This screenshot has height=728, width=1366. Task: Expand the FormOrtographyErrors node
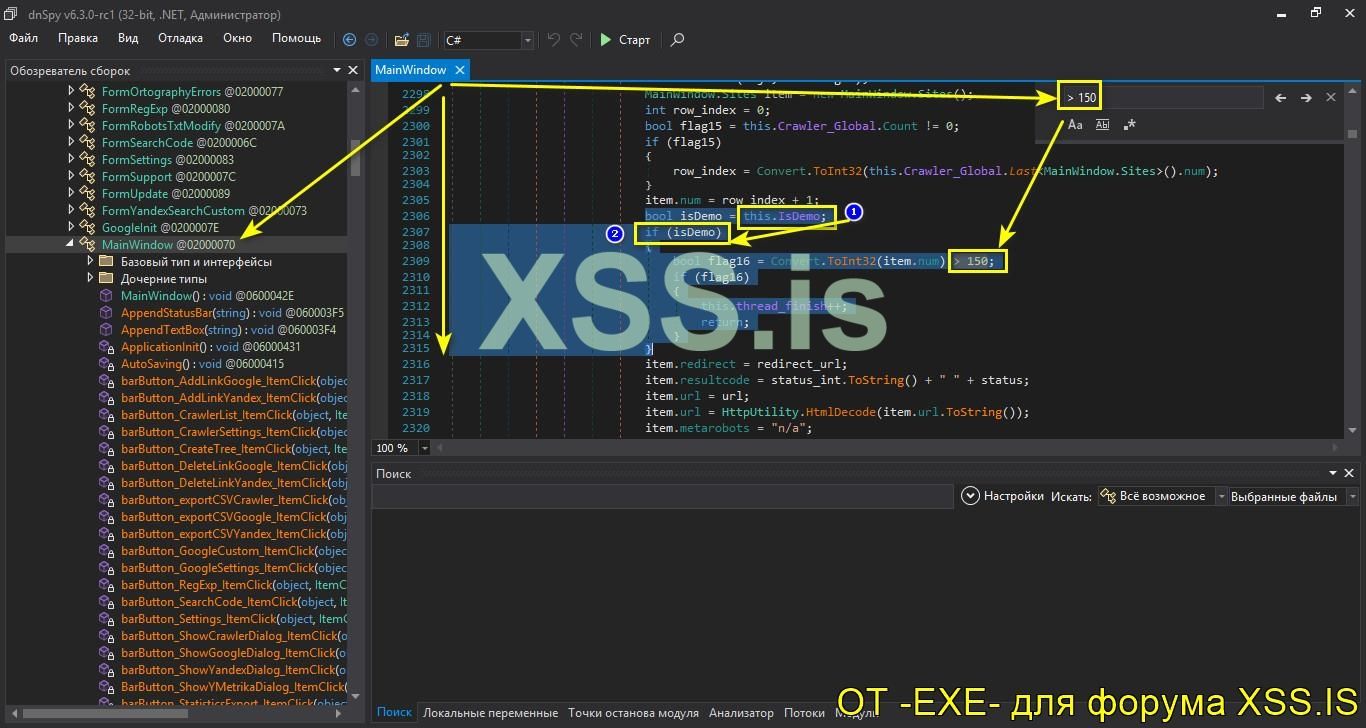(71, 91)
